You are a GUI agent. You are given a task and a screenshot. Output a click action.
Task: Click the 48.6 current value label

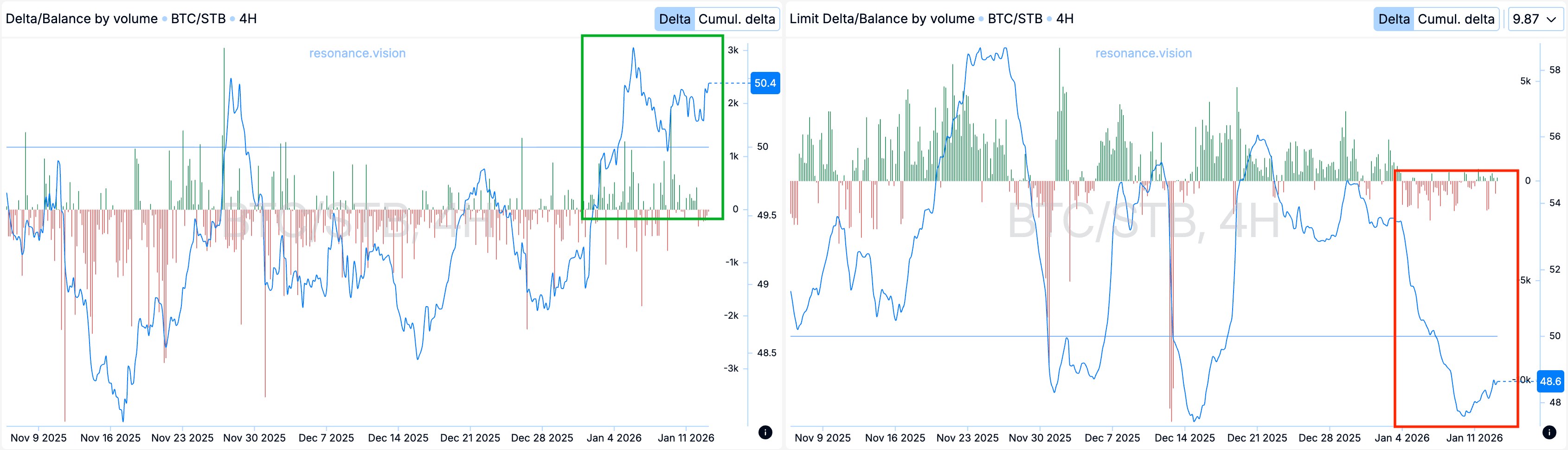(1550, 381)
